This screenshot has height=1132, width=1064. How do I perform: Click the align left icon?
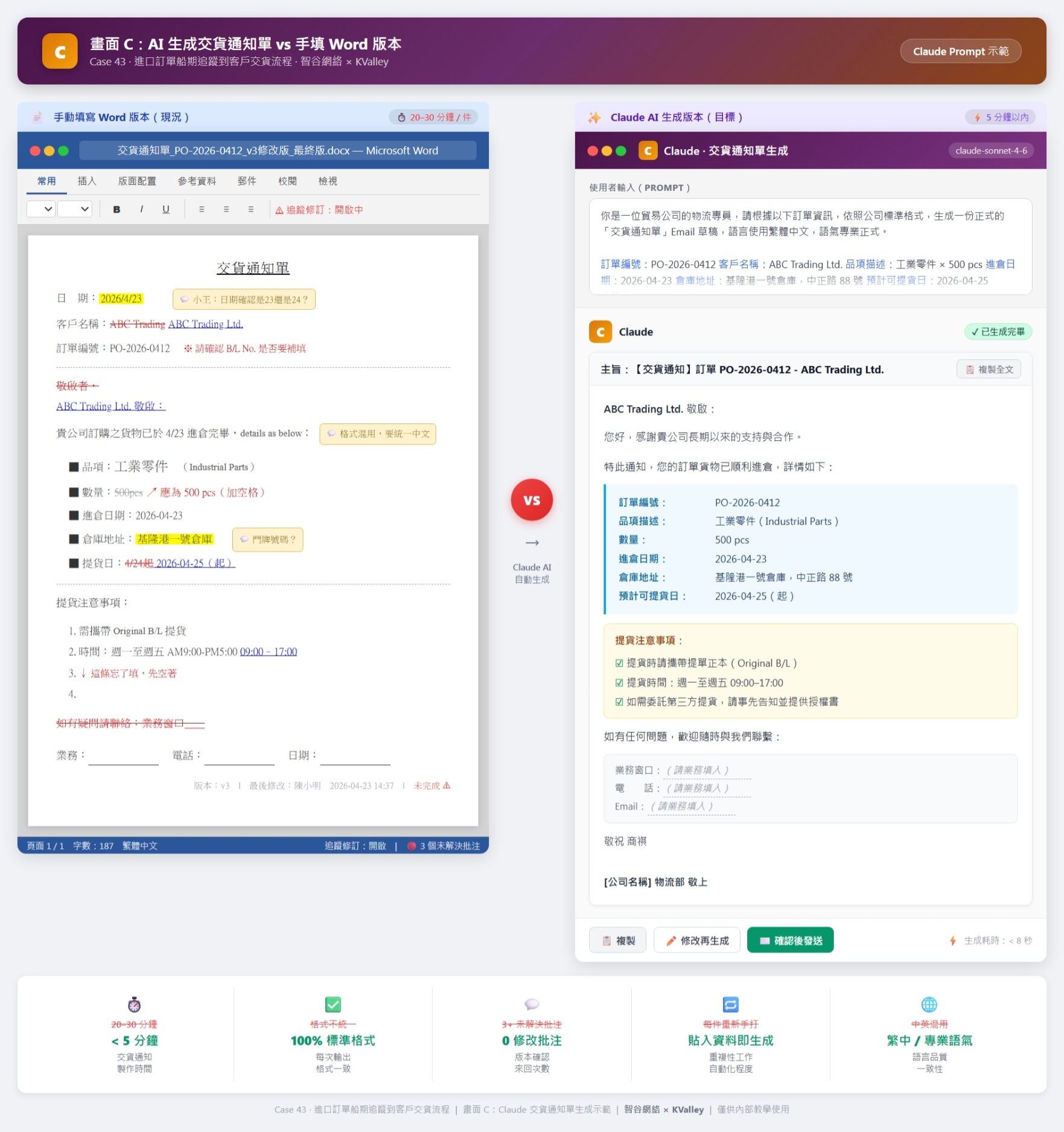pos(202,209)
